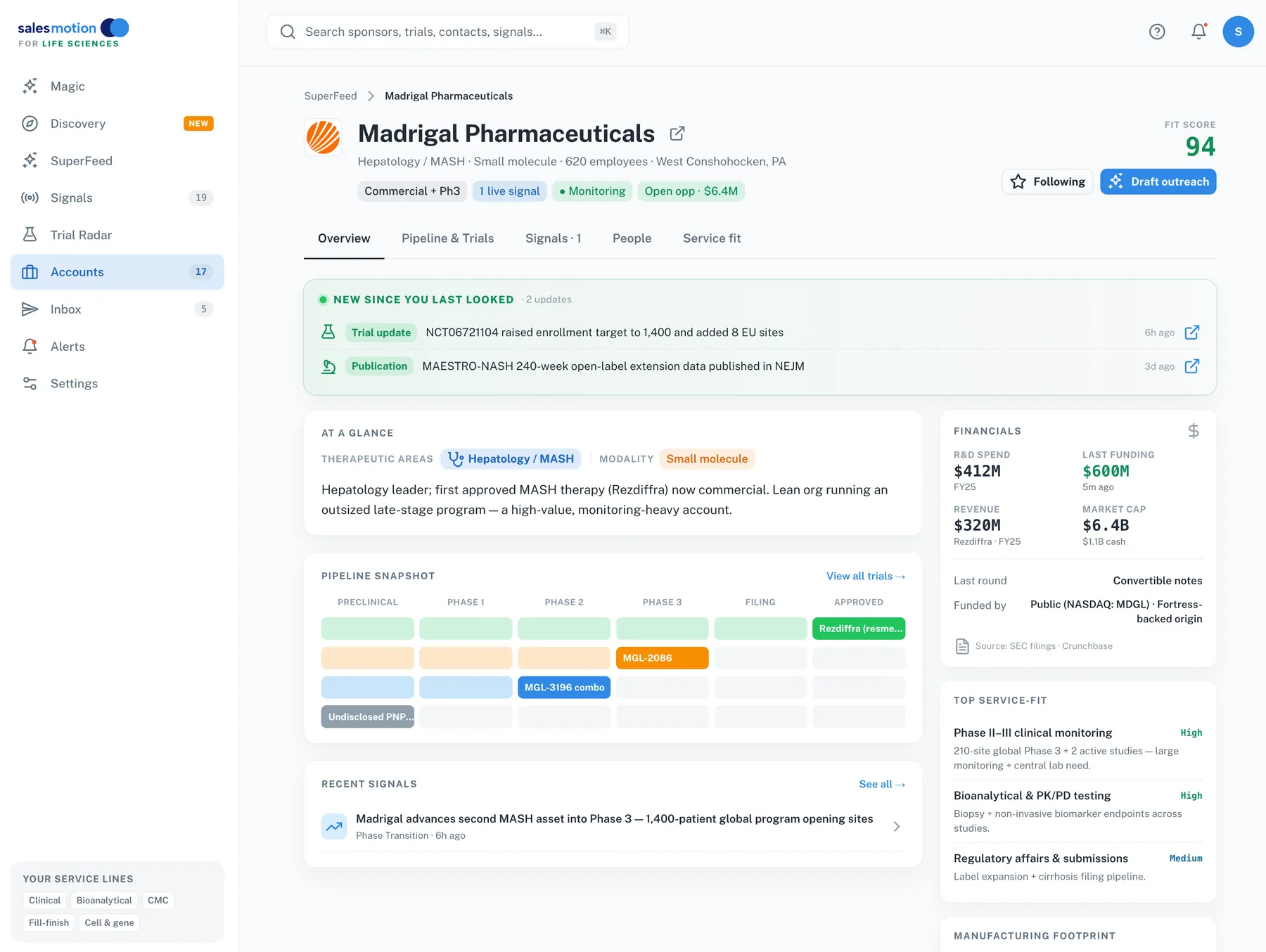
Task: Click the fit score value 94
Action: point(1200,147)
